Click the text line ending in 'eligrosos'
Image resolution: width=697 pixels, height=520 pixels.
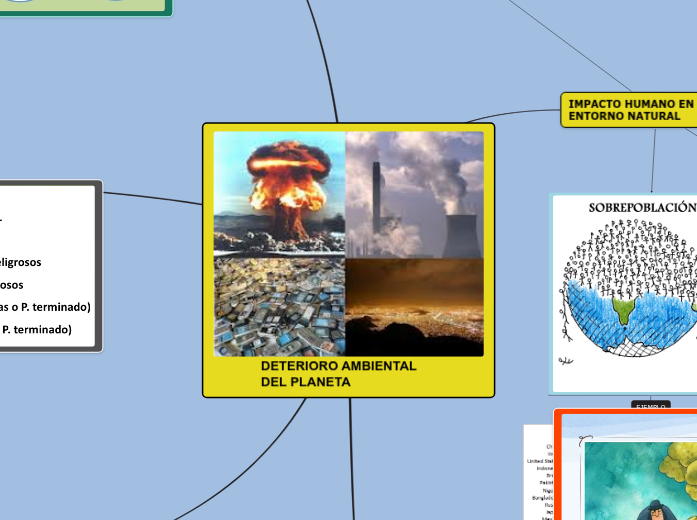pyautogui.click(x=20, y=262)
